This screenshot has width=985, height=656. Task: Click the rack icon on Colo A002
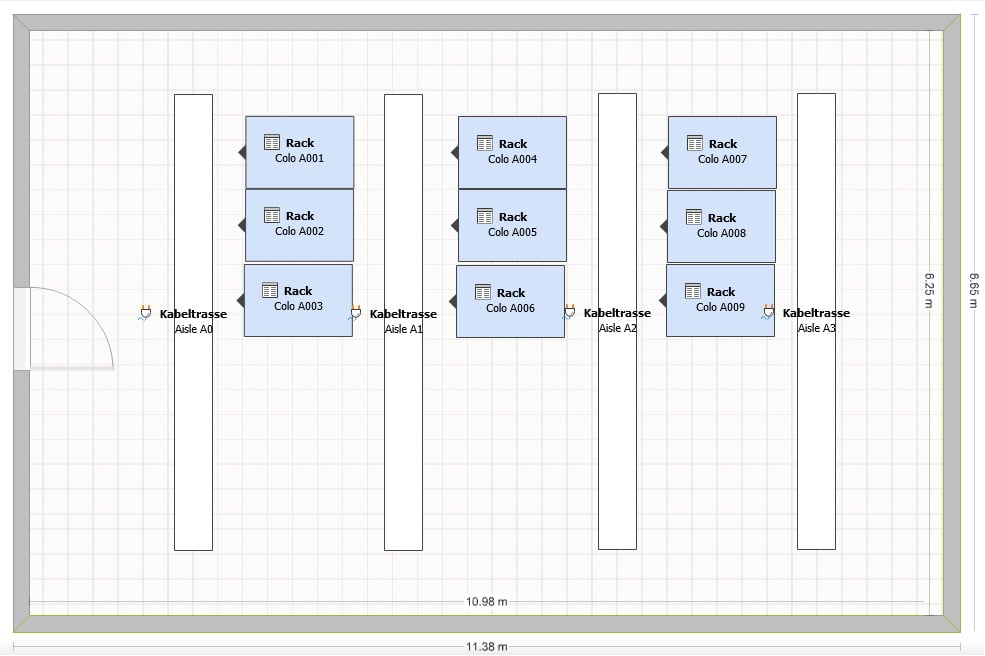(x=271, y=215)
